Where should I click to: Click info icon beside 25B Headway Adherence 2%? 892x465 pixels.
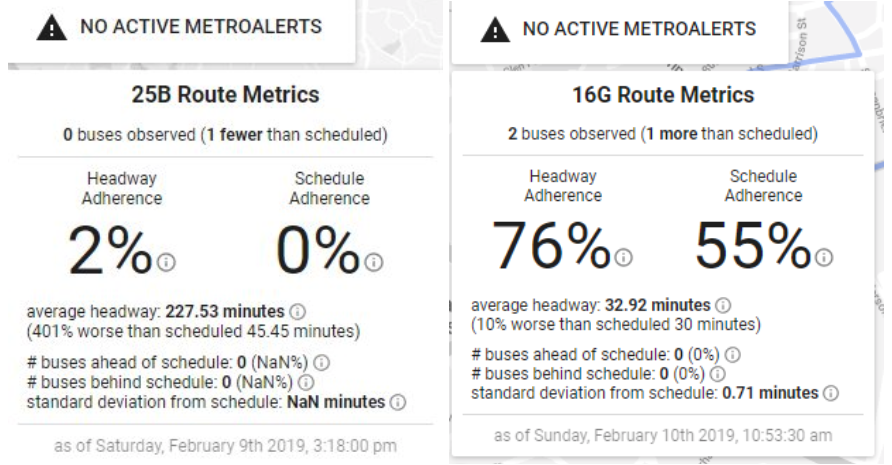pyautogui.click(x=166, y=262)
